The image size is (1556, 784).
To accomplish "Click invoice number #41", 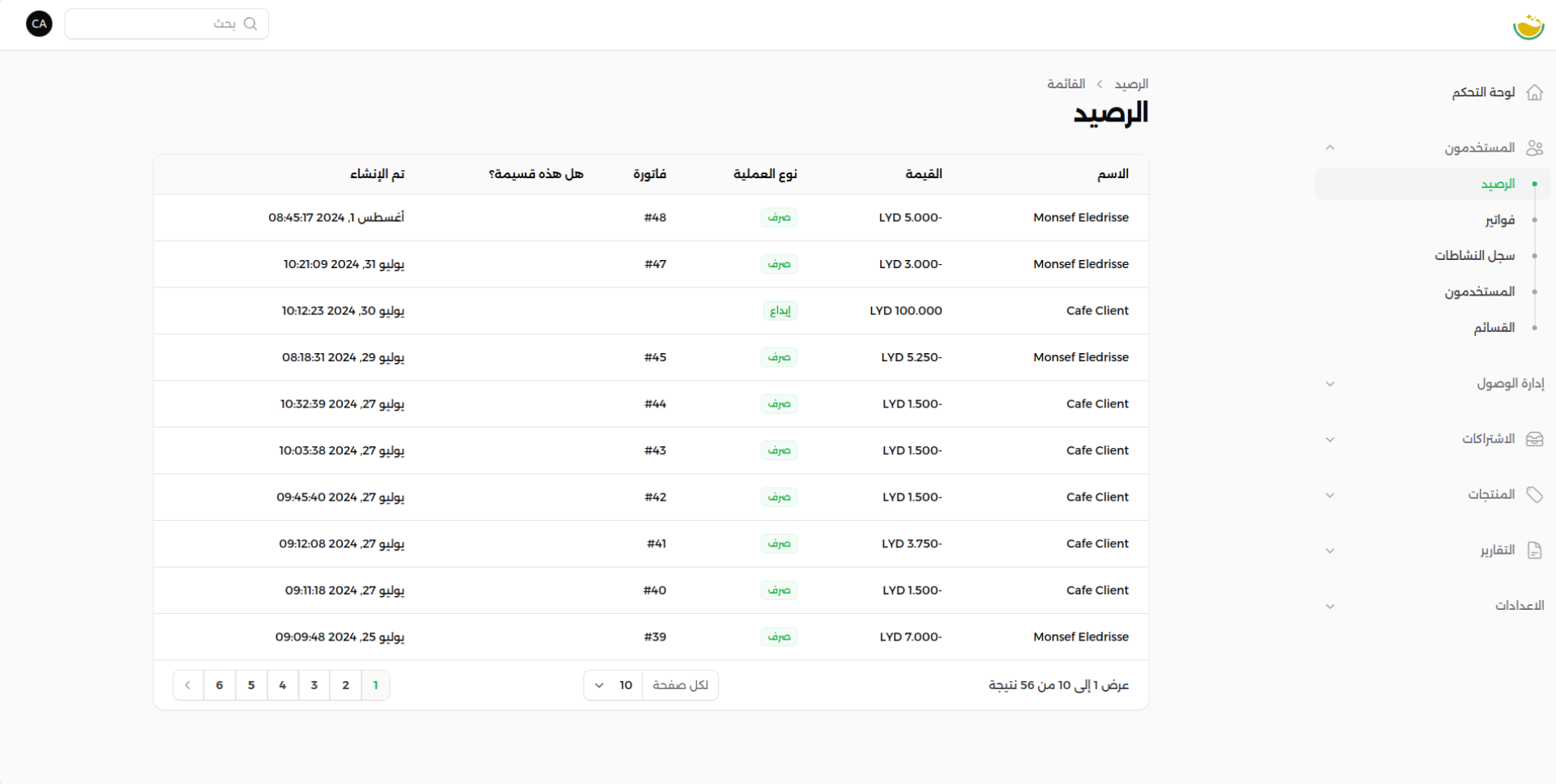I will click(656, 543).
